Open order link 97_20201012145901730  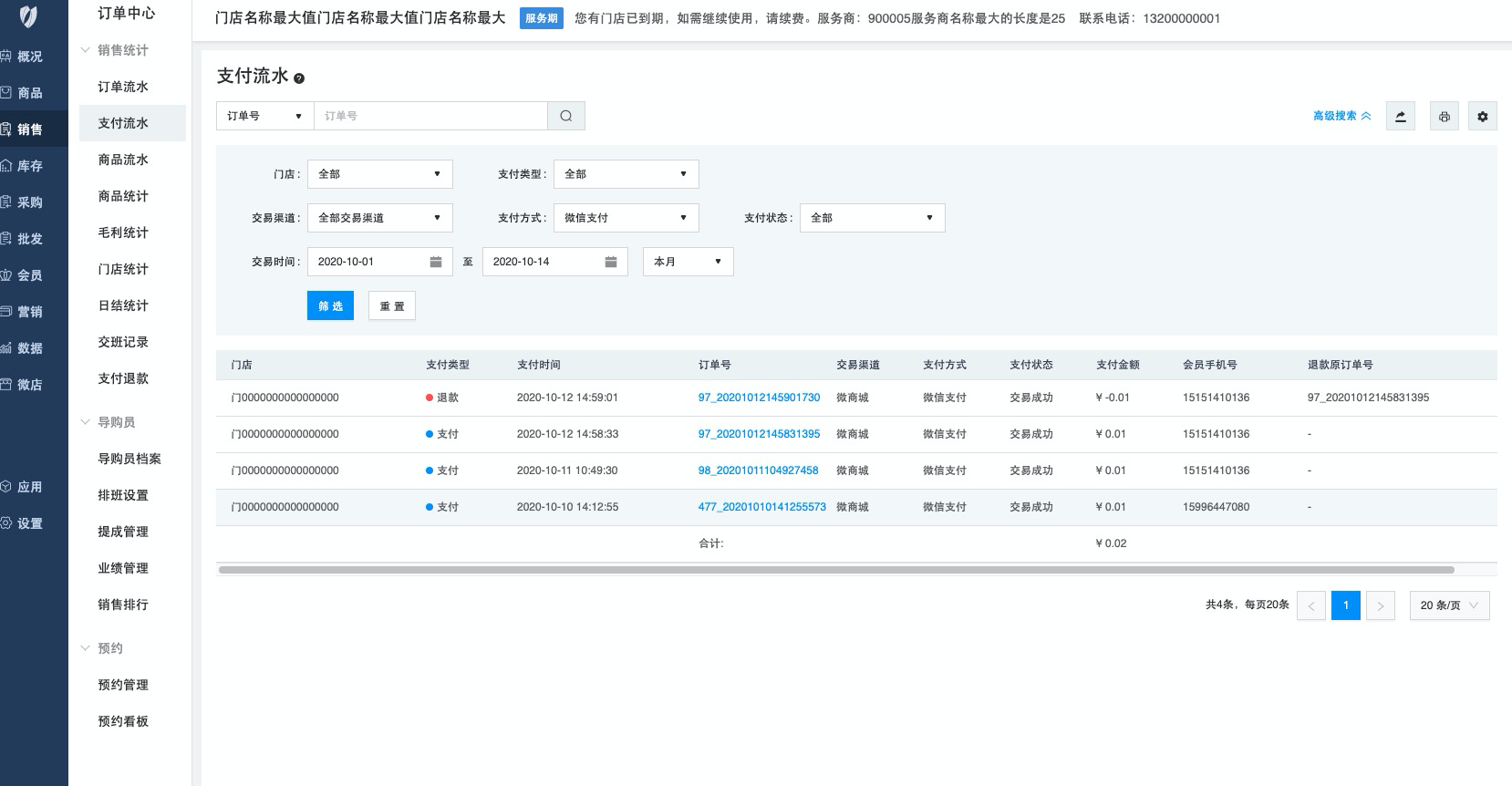[x=759, y=398]
